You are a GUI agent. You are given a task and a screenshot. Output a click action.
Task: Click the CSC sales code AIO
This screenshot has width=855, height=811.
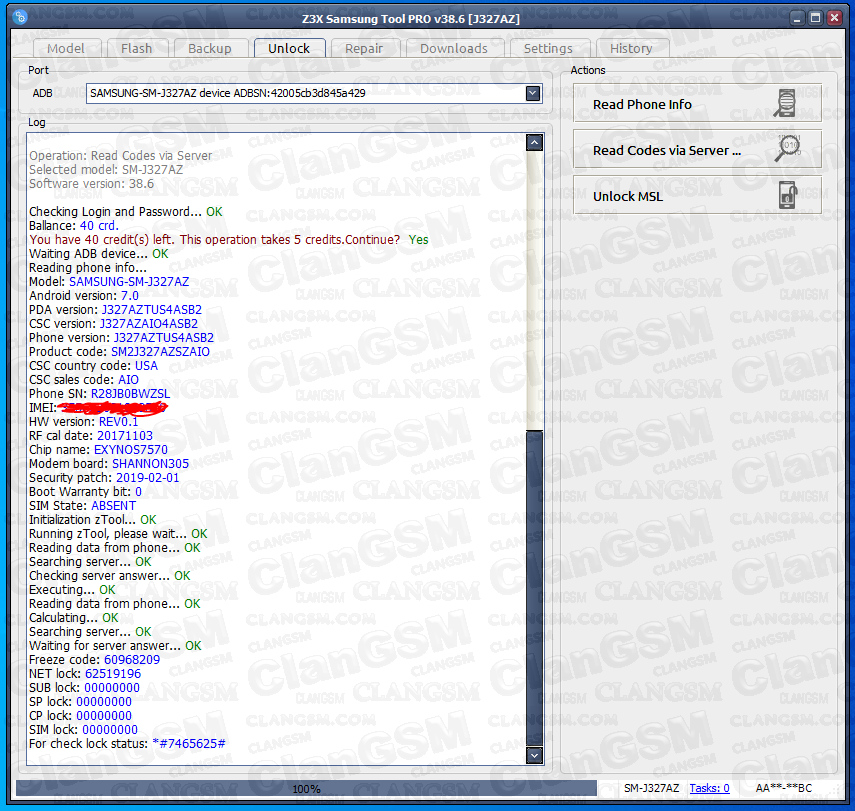tap(128, 380)
